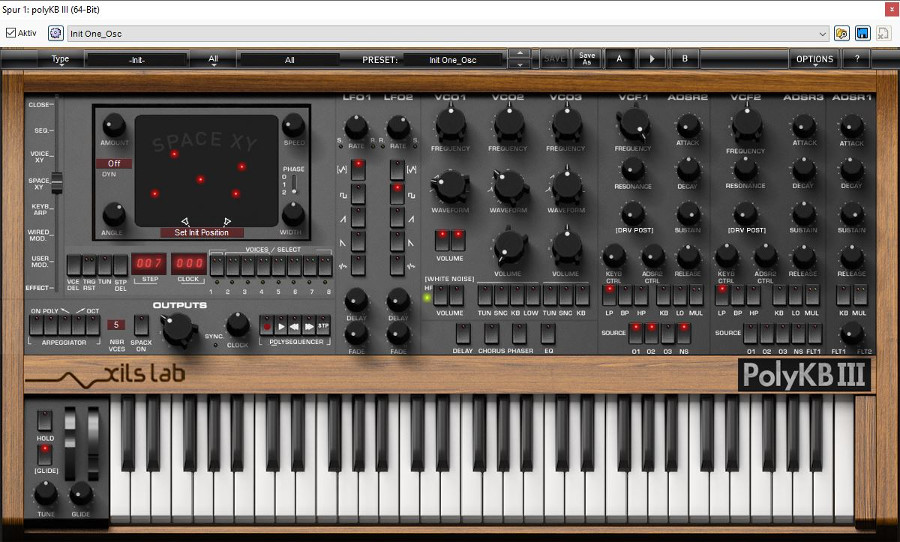Click the Space XY phase slider
This screenshot has width=900, height=542.
point(294,184)
